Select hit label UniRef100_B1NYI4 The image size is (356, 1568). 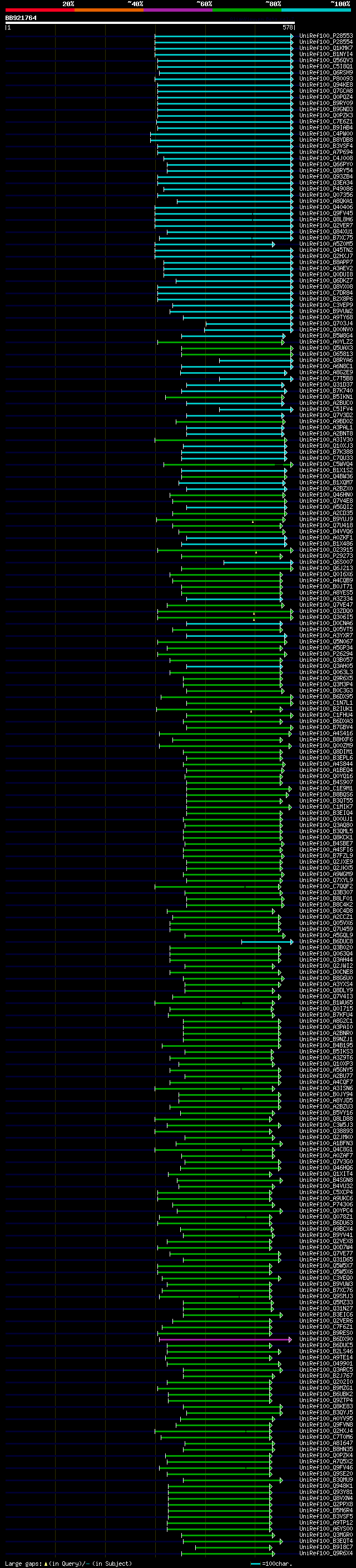click(x=326, y=54)
